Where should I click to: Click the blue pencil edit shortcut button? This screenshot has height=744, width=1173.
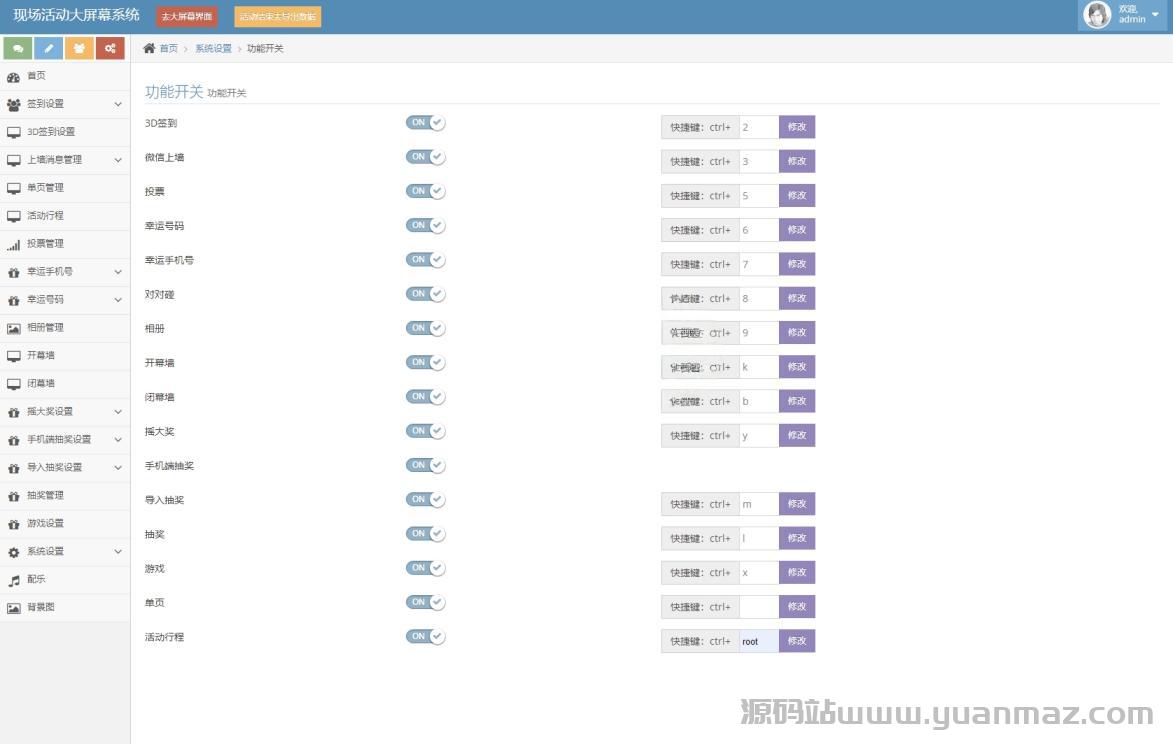[x=48, y=48]
